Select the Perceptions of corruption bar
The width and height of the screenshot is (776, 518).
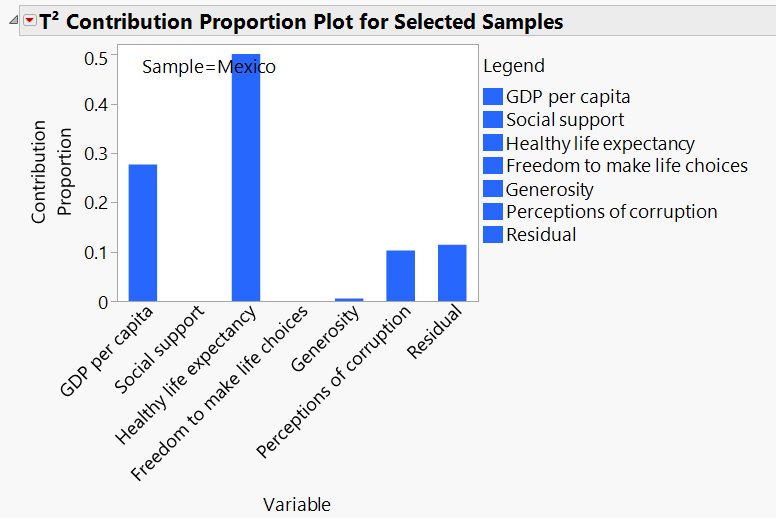pyautogui.click(x=400, y=276)
